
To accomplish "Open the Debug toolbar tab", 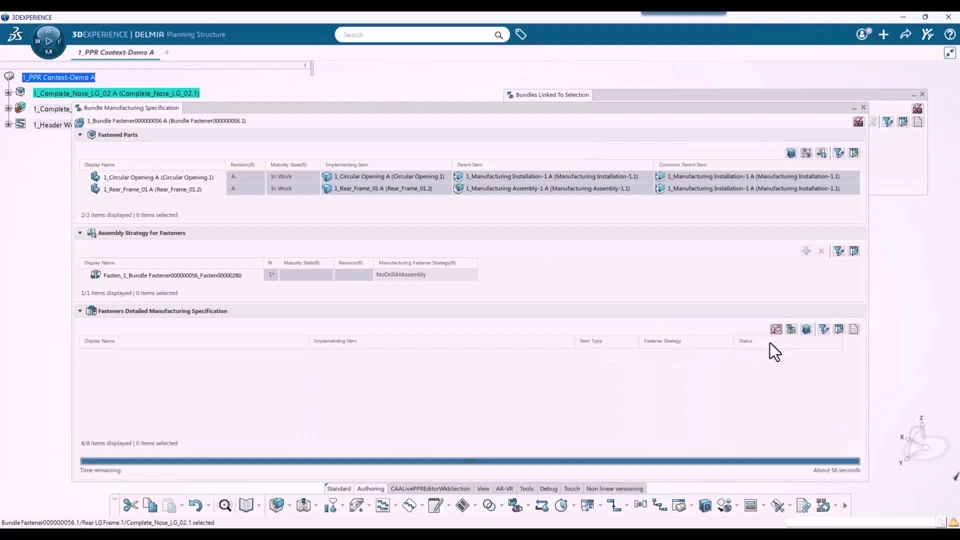I will (x=549, y=489).
